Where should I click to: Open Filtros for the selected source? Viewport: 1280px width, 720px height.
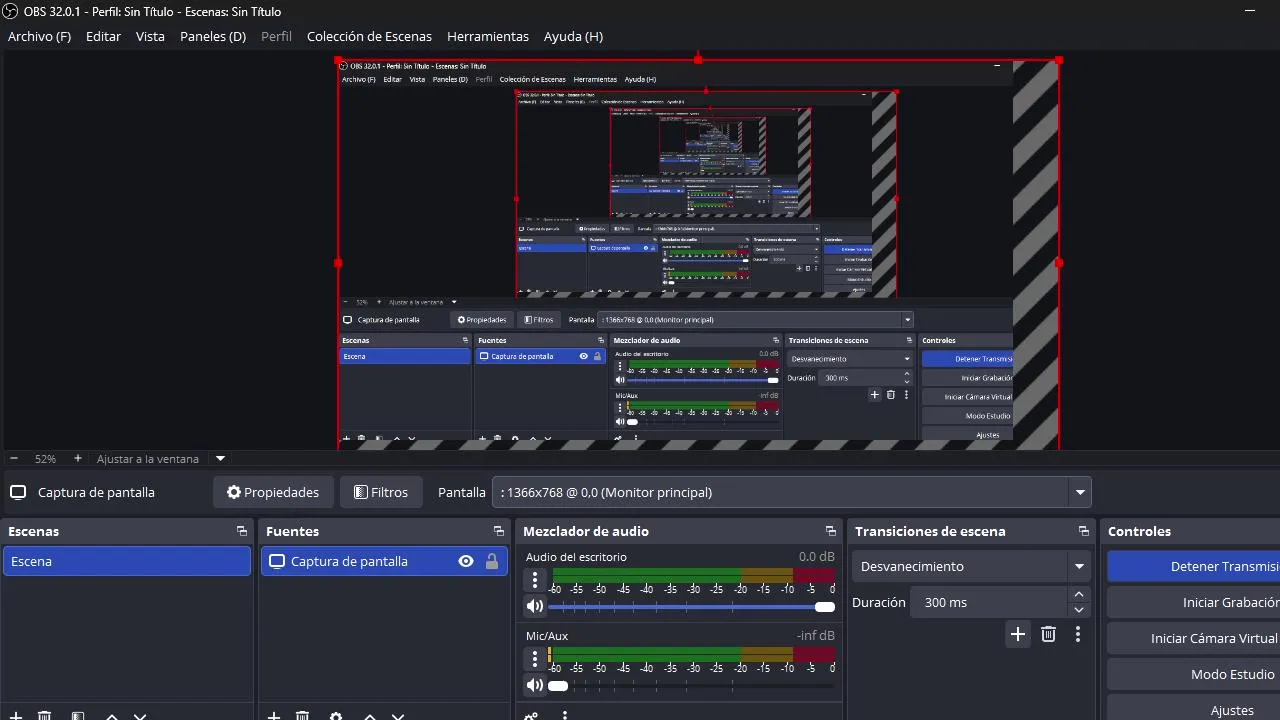click(x=381, y=492)
